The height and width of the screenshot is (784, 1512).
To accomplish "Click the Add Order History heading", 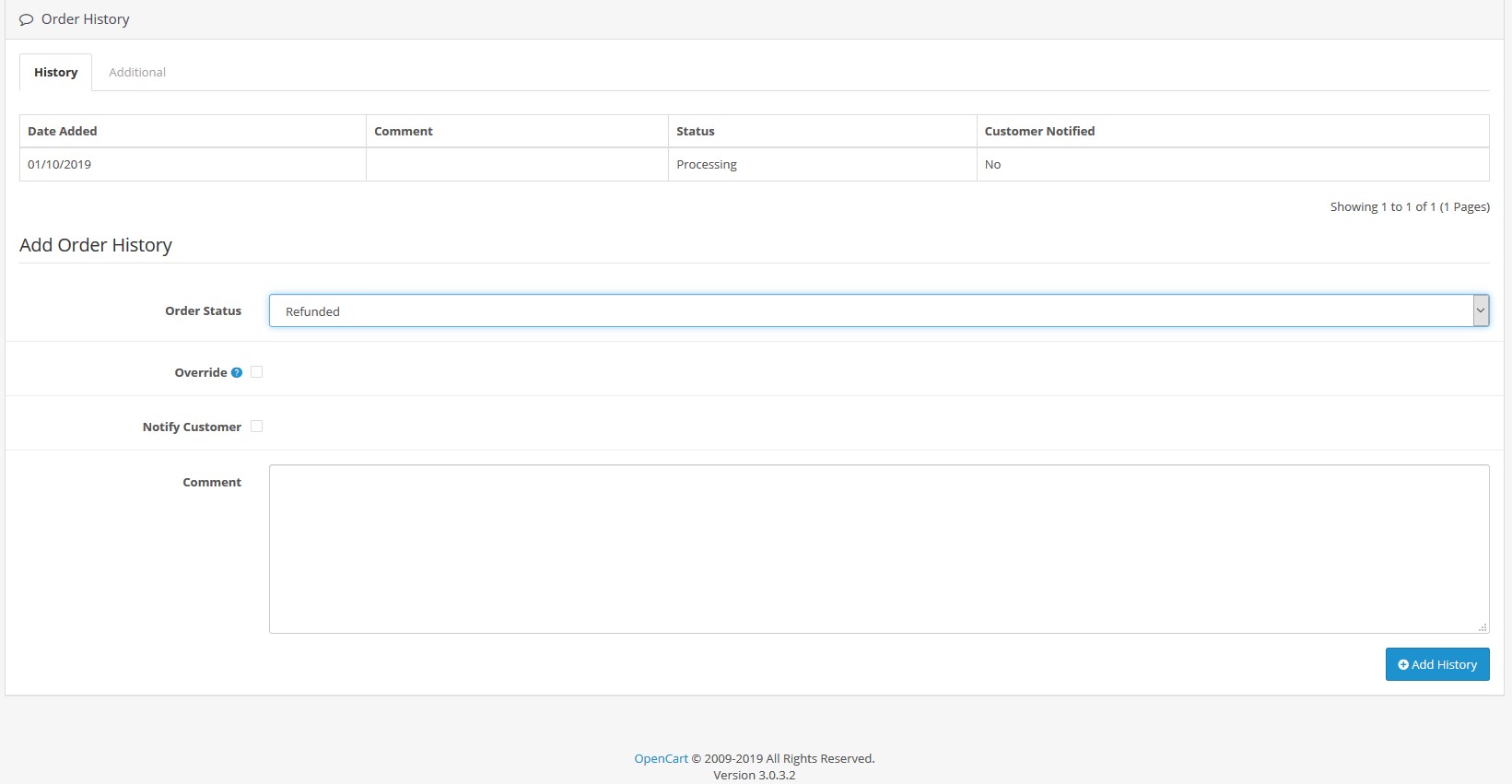I will point(96,245).
